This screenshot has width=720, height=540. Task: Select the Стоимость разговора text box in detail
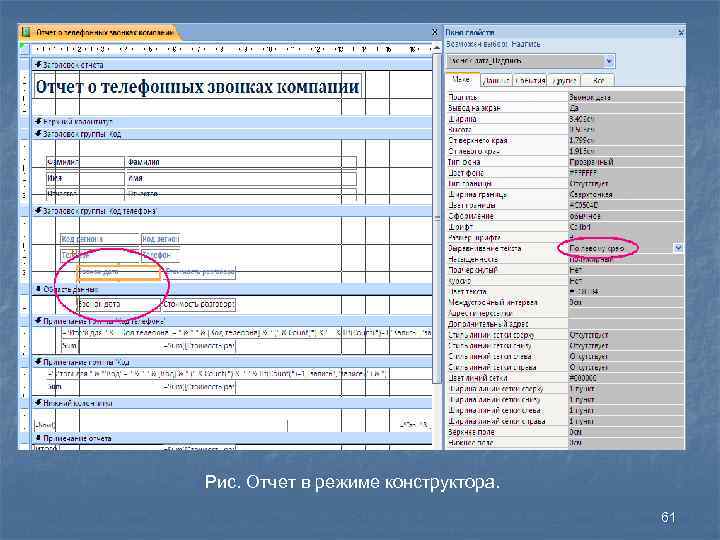point(199,304)
